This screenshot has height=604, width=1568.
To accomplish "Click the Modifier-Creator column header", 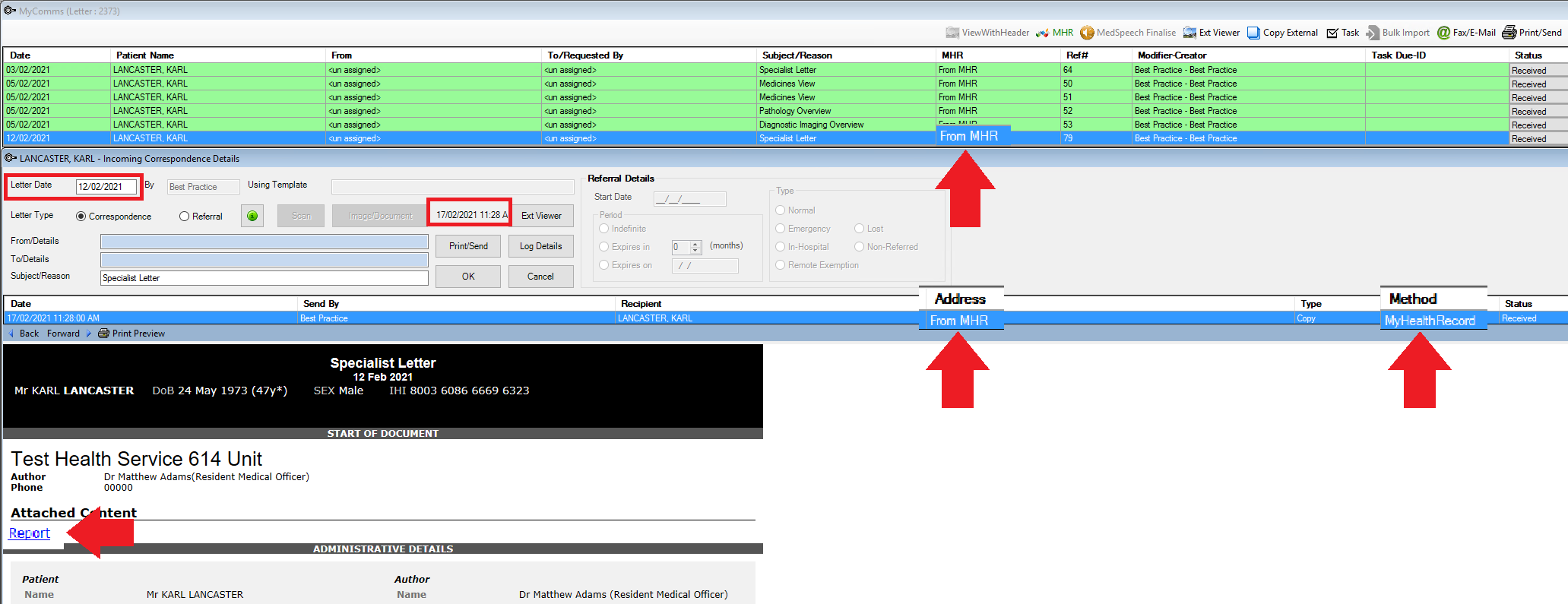I will (x=1249, y=55).
